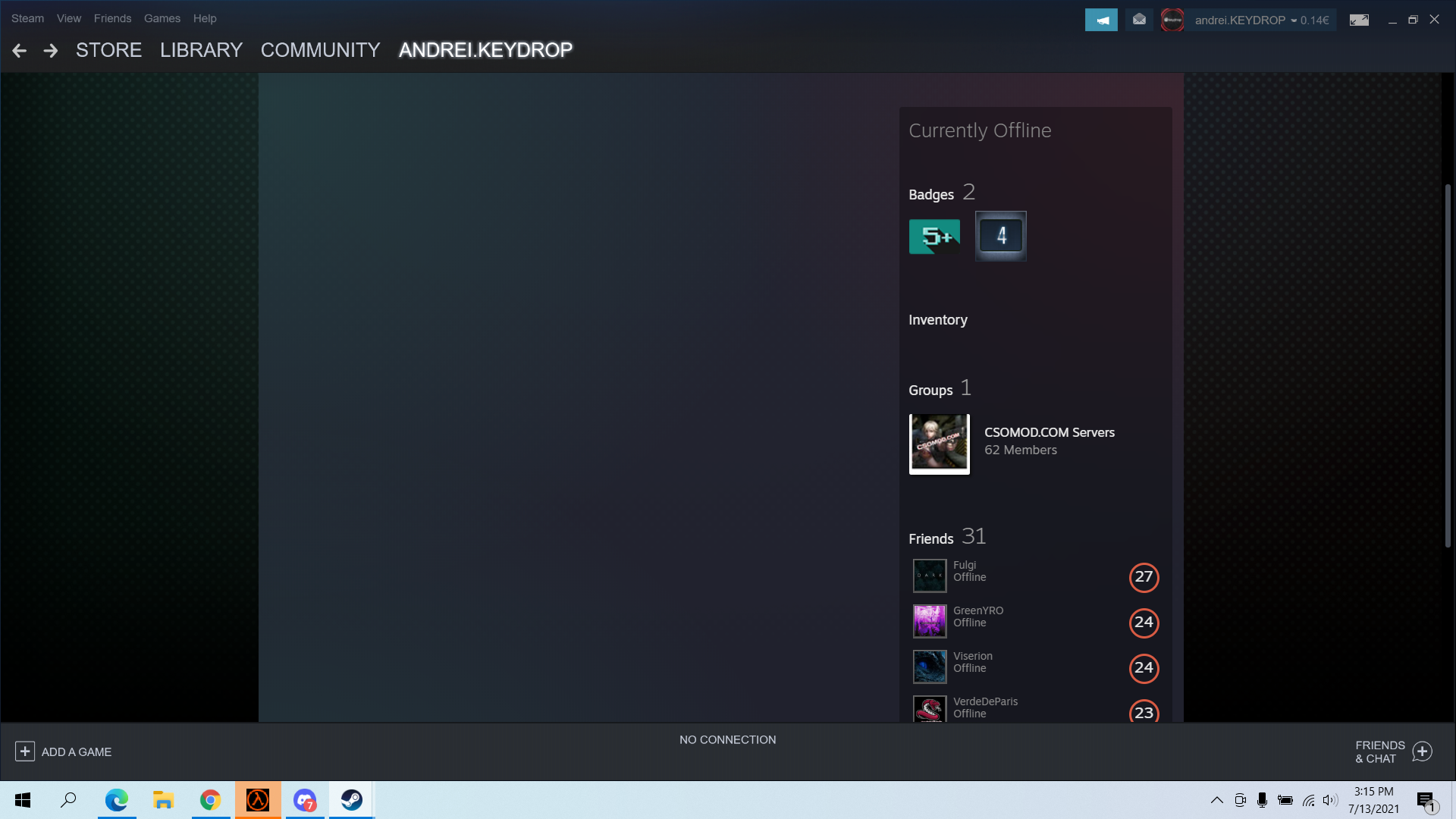The image size is (1456, 819).
Task: Open Steam announcements via the megaphone icon
Action: (1100, 19)
